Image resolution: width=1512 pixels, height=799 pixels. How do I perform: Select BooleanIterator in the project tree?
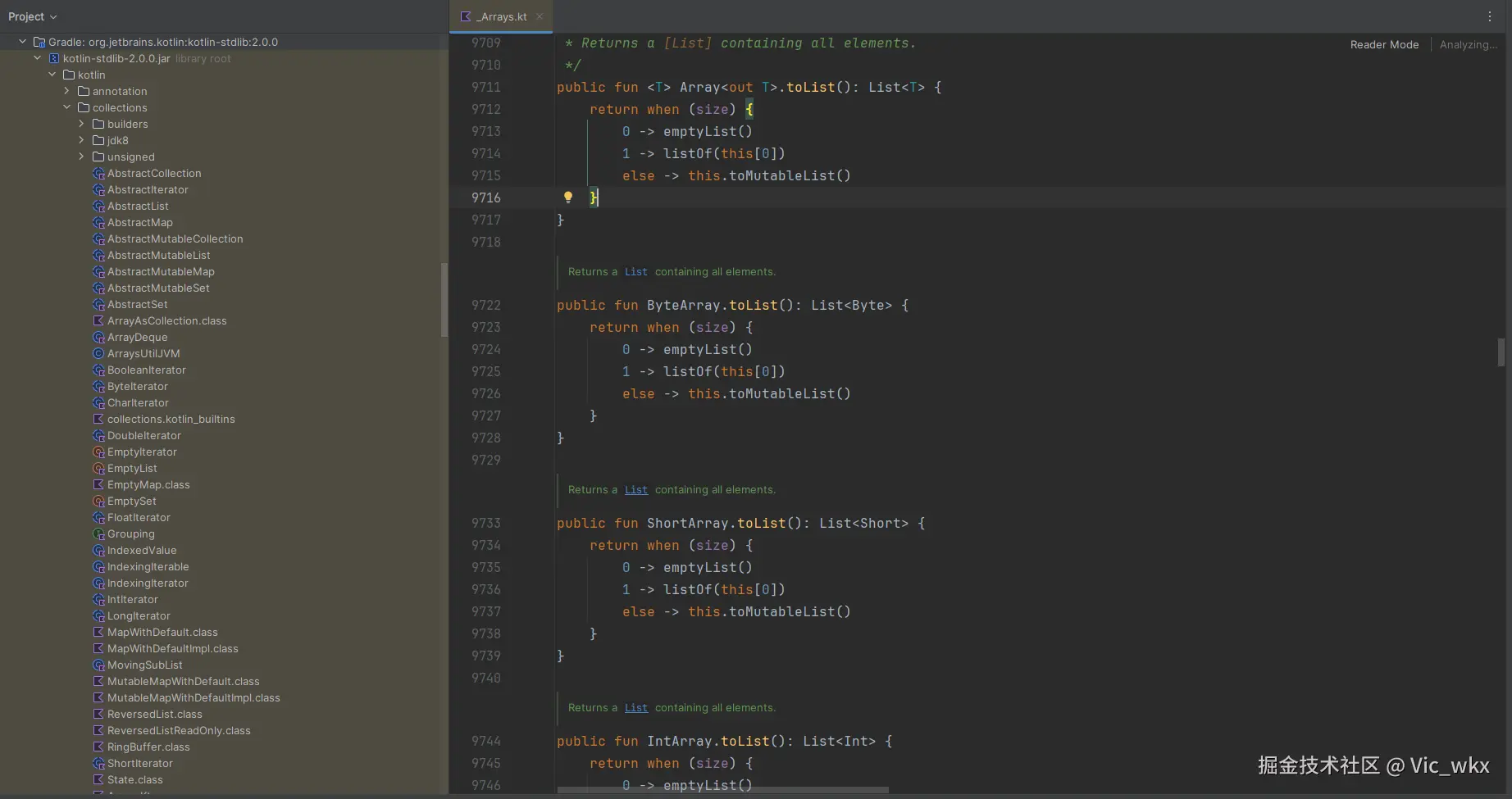(x=146, y=370)
